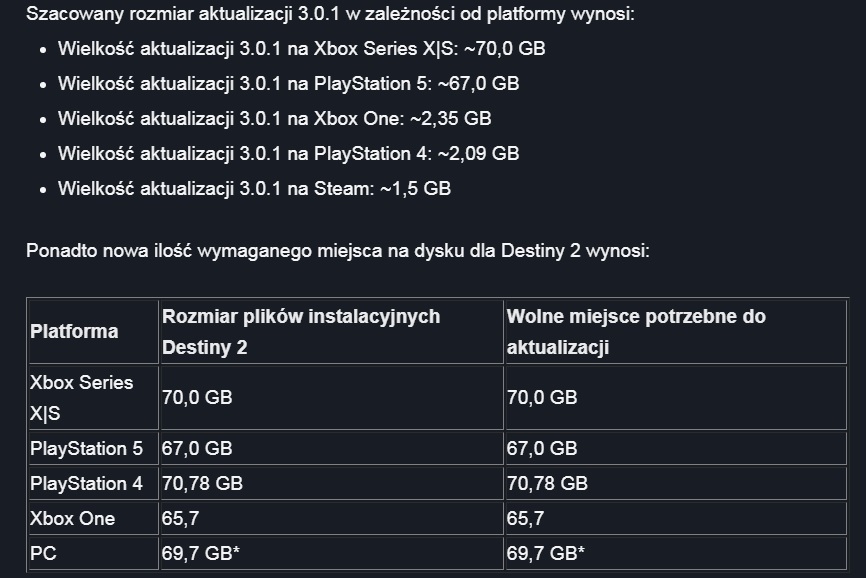Screen dimensions: 866x578
Task: Click the PlayStation 4 table row label
Action: (x=87, y=484)
